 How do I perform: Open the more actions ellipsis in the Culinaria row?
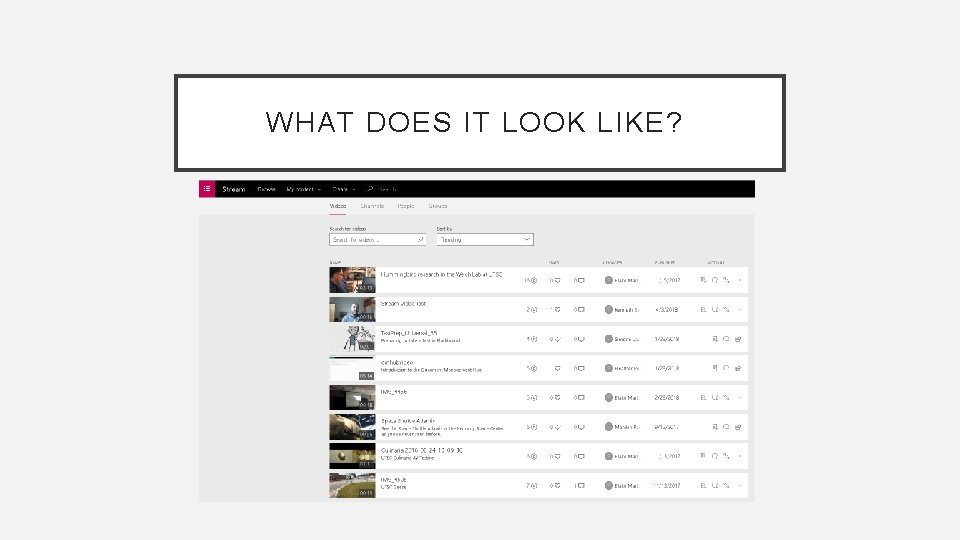pos(740,457)
